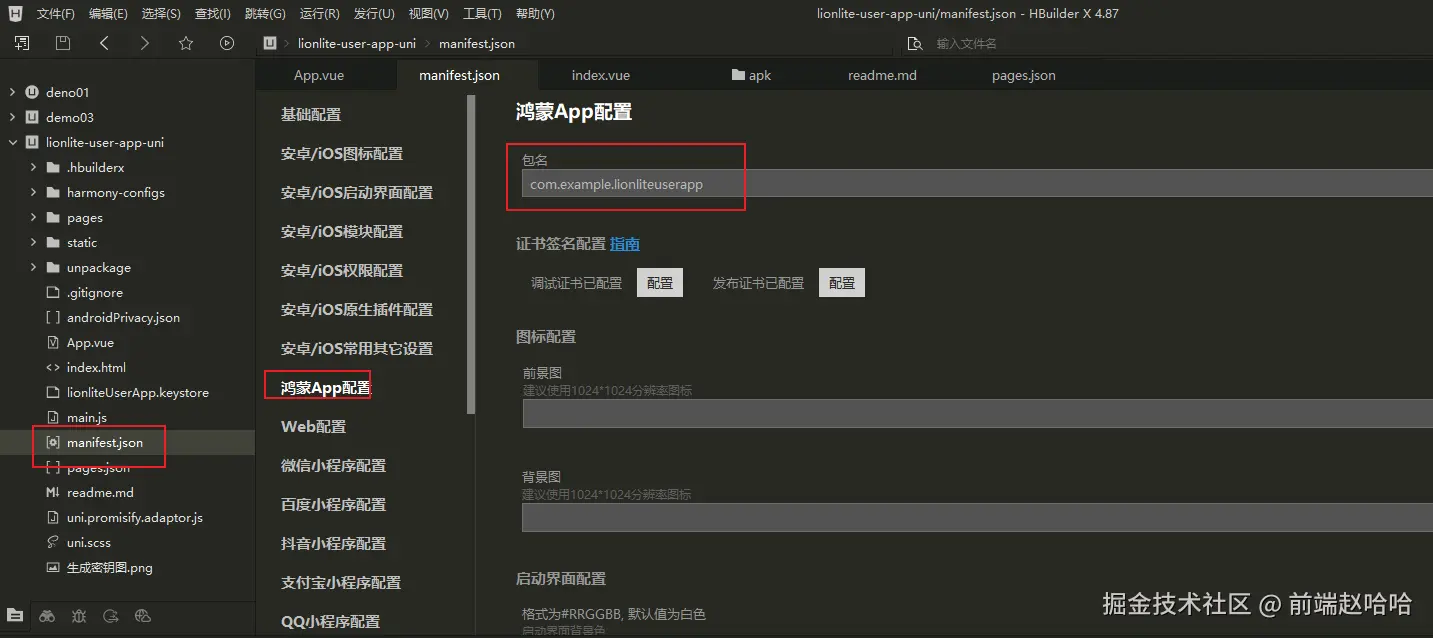Select 基础配置 in the config sidebar

311,115
